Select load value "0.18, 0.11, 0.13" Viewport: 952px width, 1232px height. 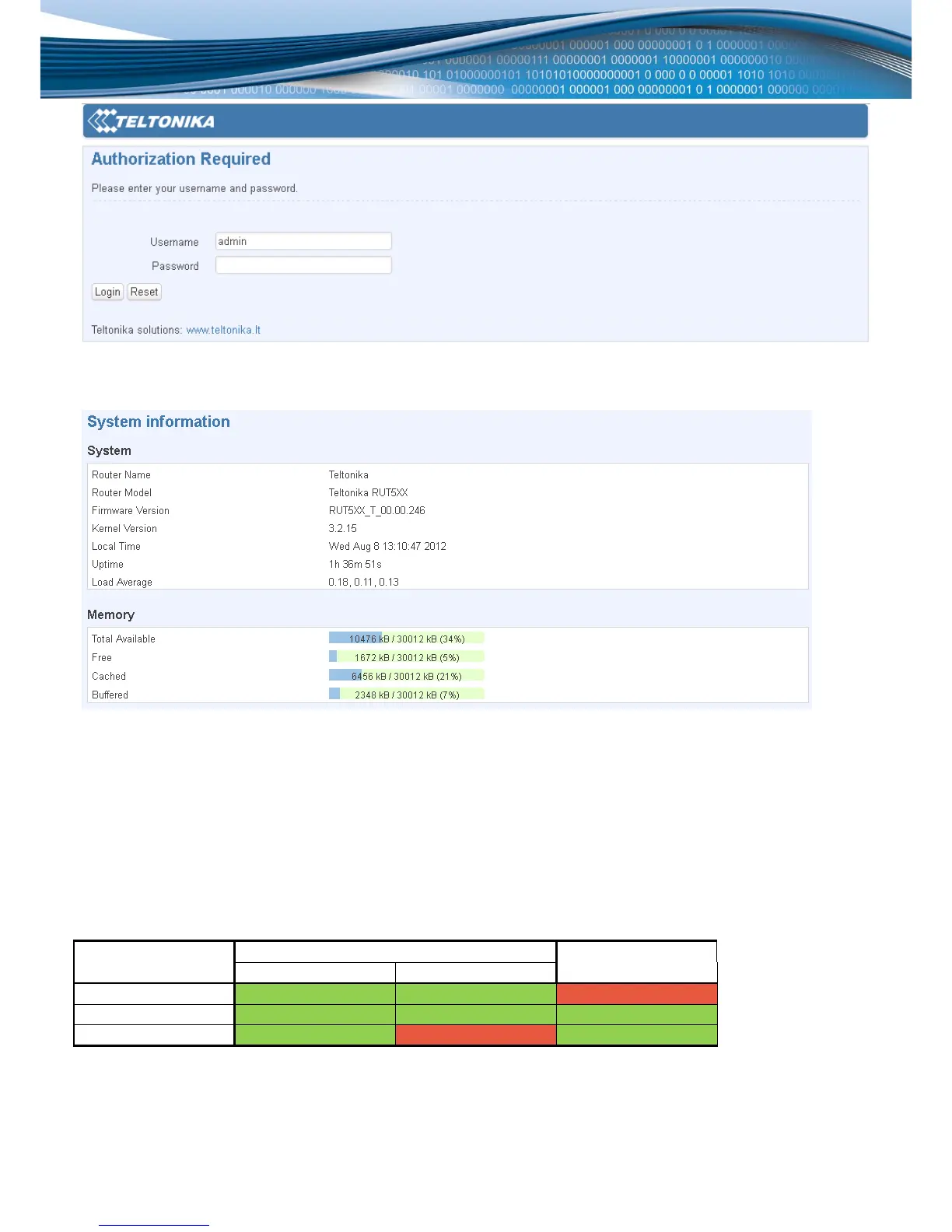tap(364, 582)
